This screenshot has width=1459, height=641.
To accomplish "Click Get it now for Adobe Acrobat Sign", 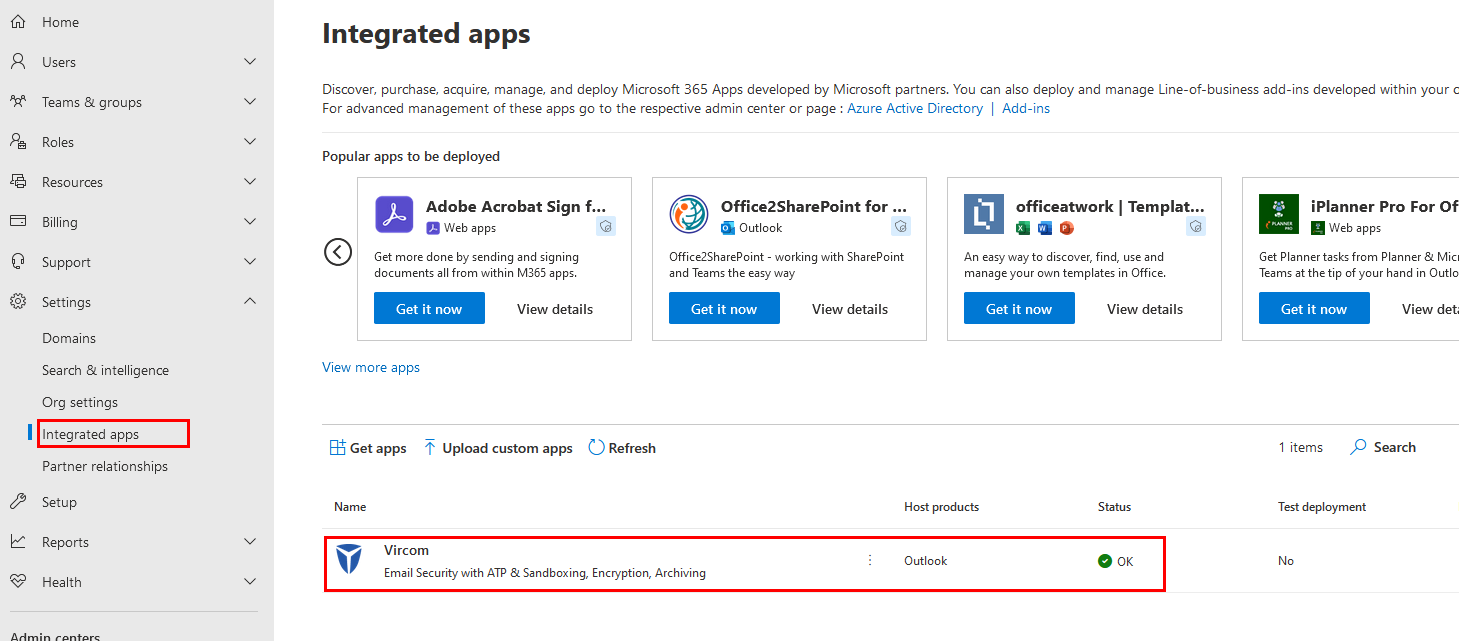I will 429,308.
